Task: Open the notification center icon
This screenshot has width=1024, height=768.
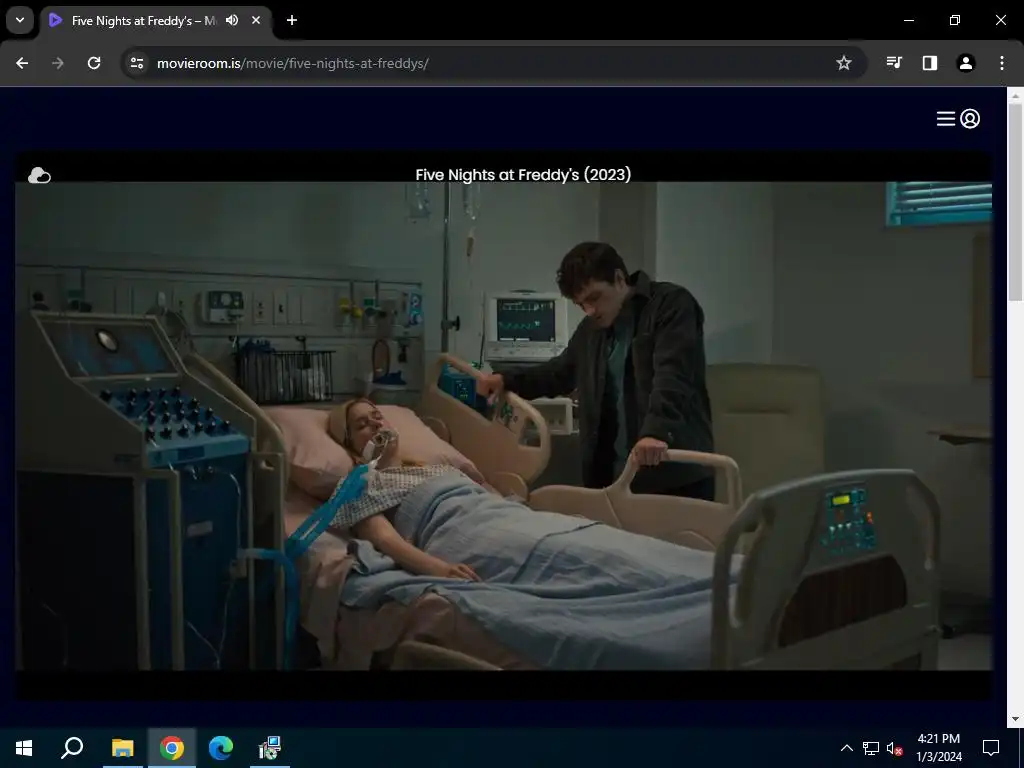Action: coord(991,748)
